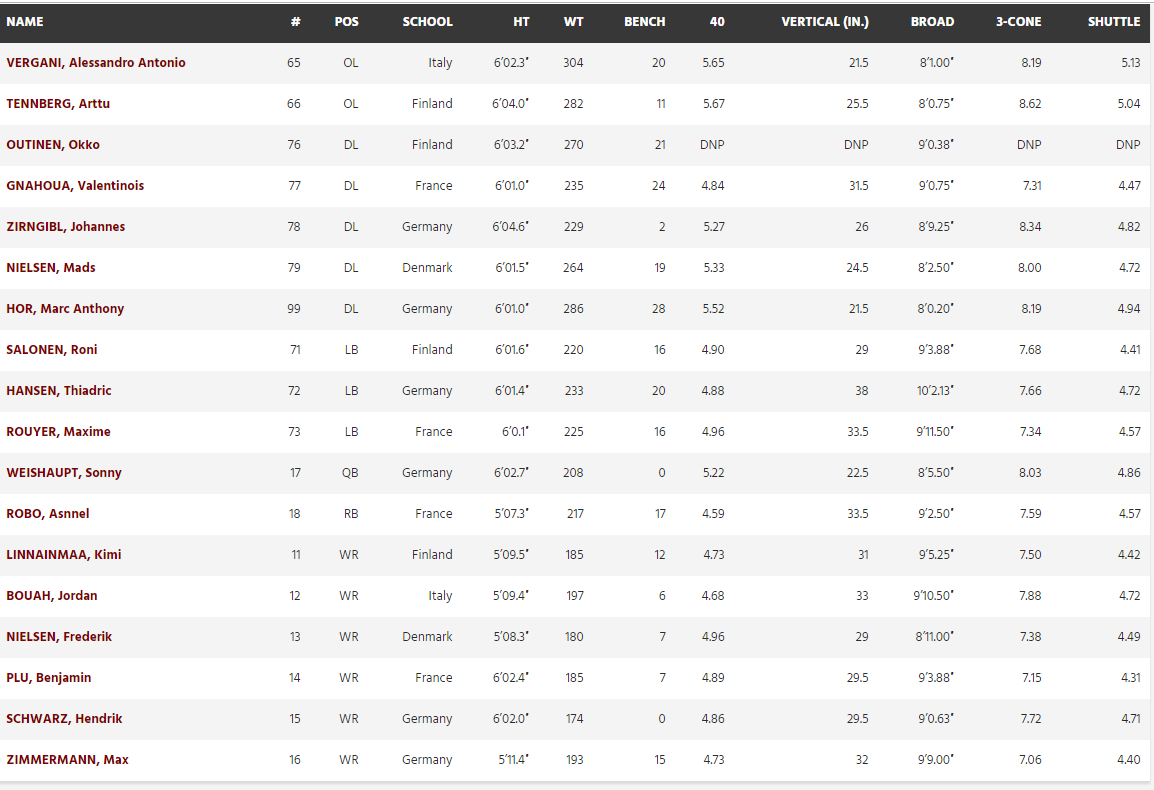Click the SHUTTLE column header

[x=1114, y=22]
